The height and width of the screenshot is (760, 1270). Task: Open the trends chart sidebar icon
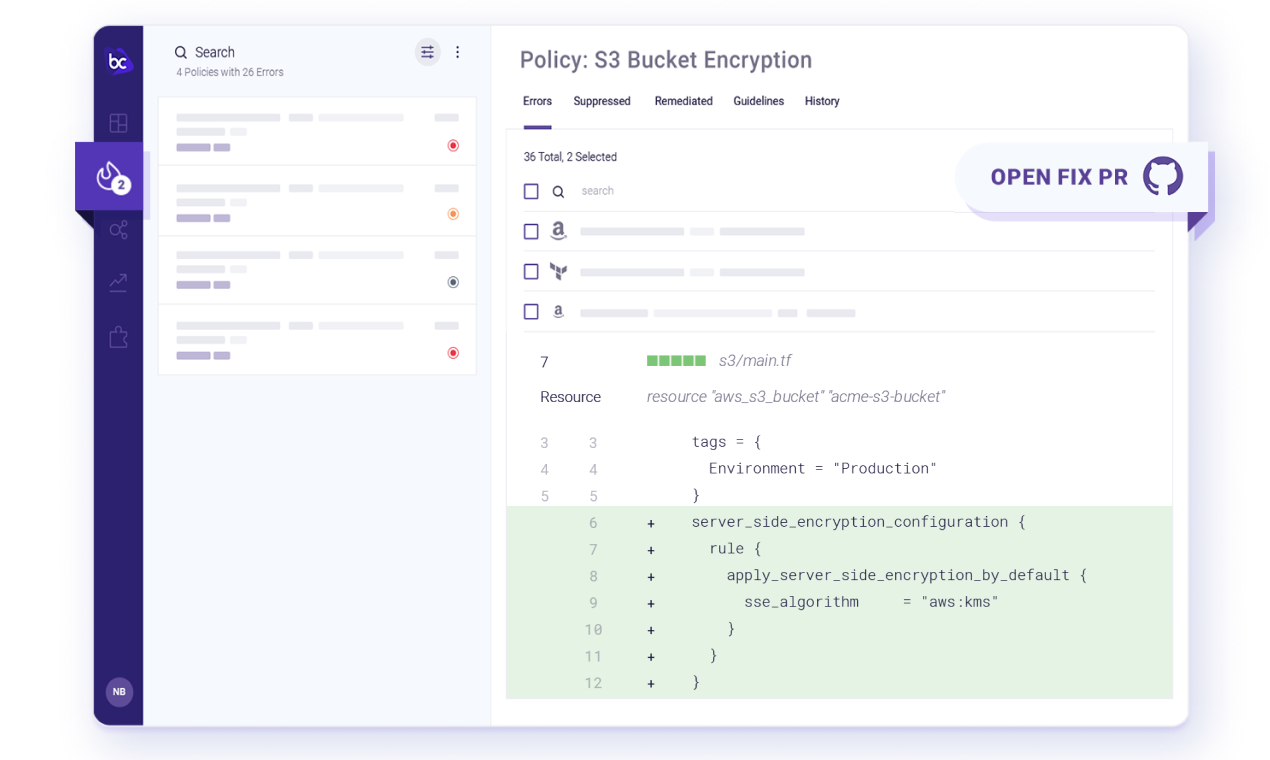click(118, 284)
